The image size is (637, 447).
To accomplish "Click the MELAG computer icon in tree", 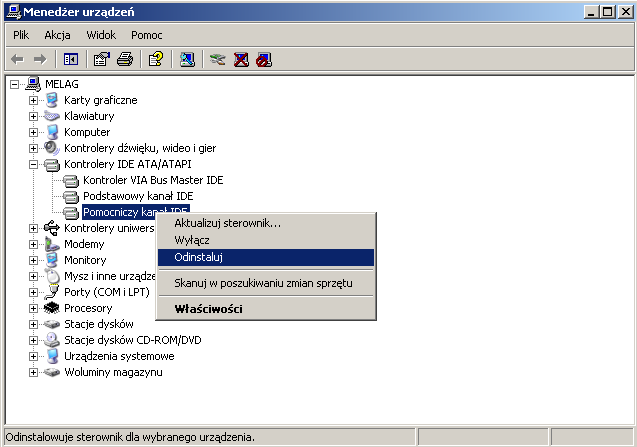I will coord(33,84).
